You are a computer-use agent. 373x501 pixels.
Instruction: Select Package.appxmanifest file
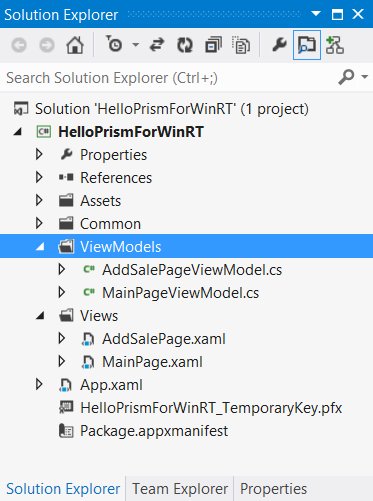pyautogui.click(x=154, y=431)
